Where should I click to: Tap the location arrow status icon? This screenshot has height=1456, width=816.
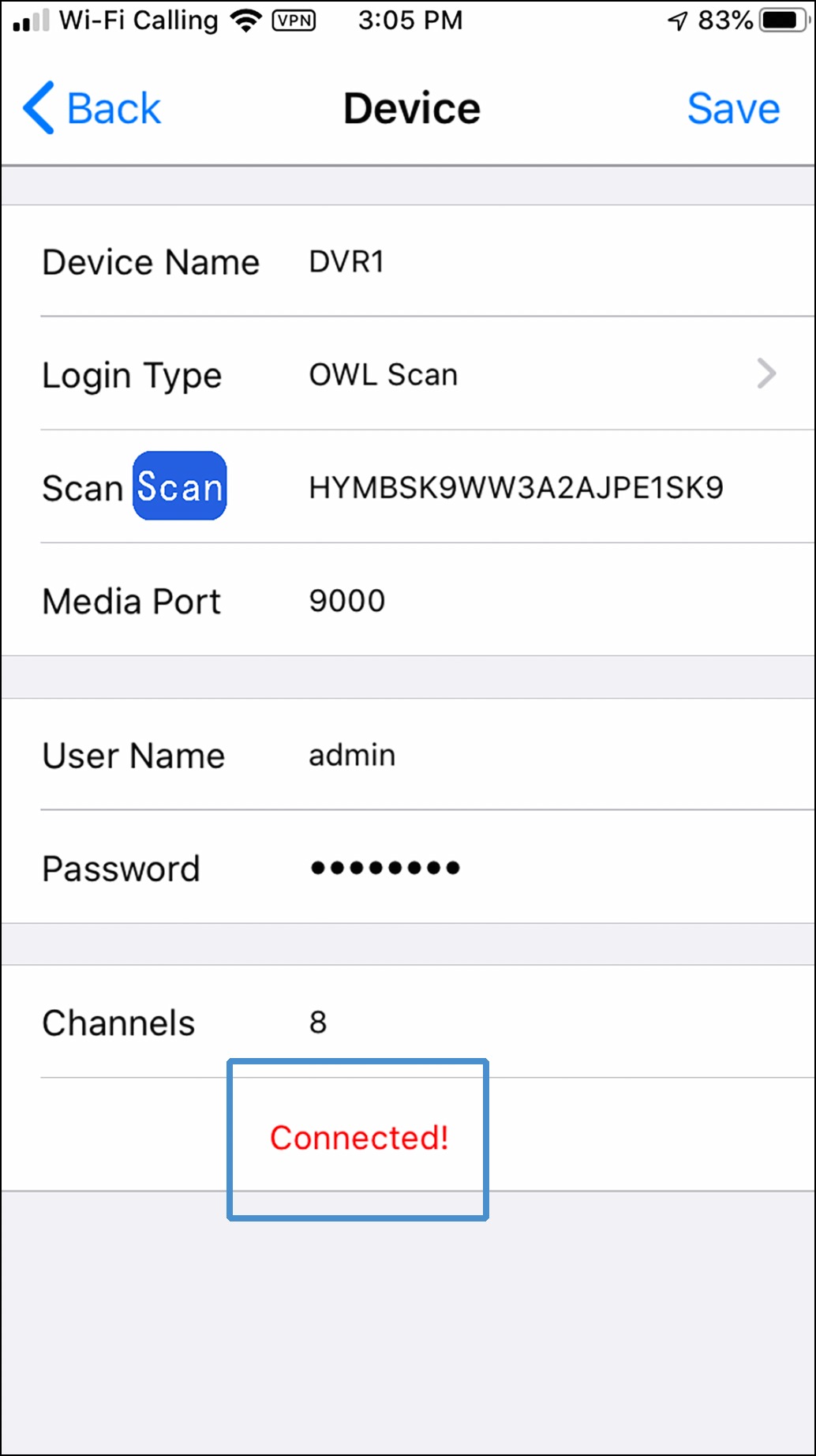pyautogui.click(x=678, y=21)
